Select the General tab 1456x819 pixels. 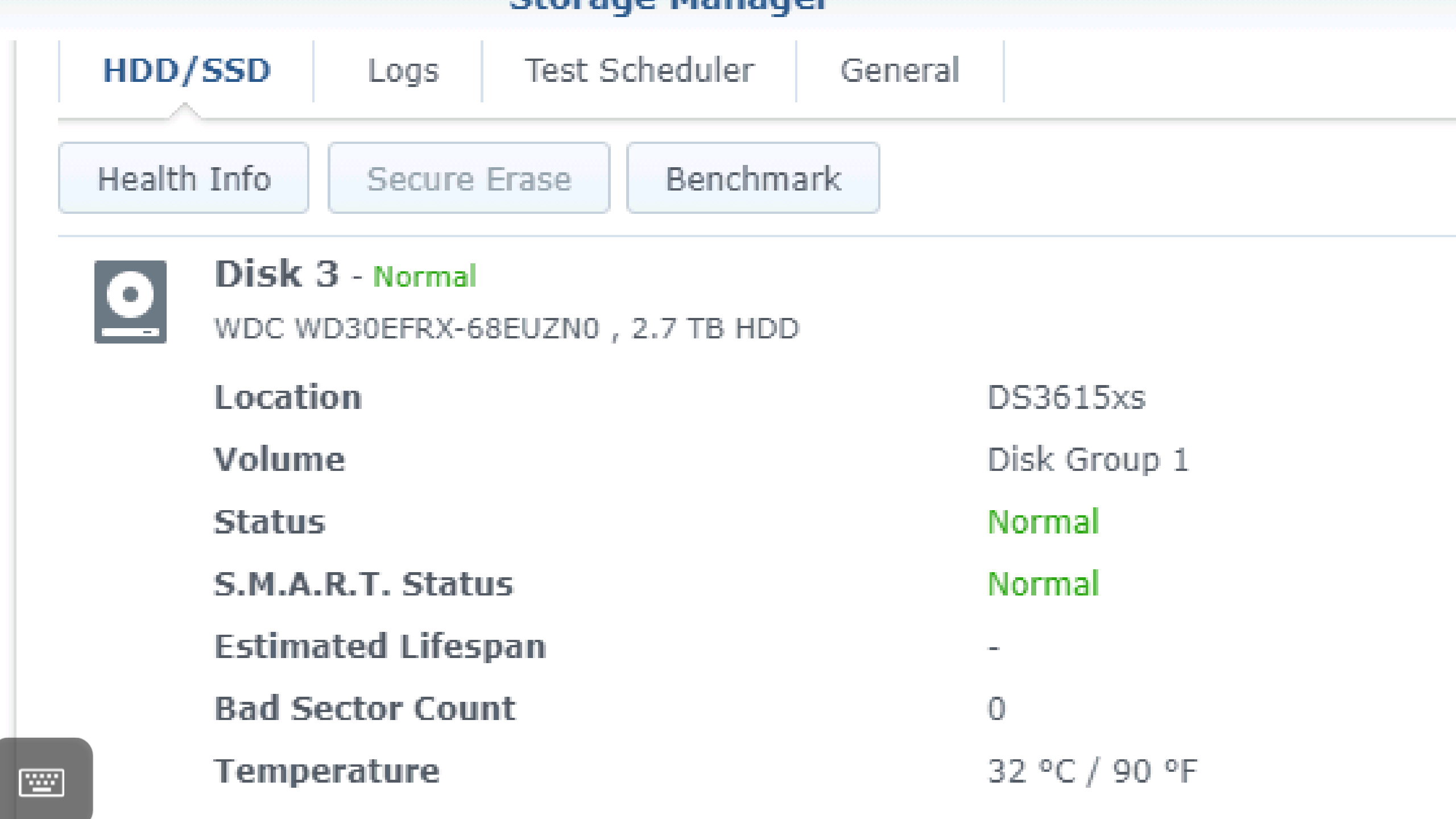point(900,71)
